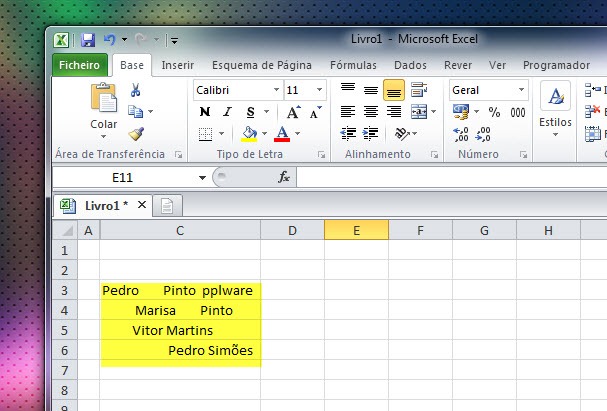Open the Undo history dropdown arrow
The image size is (607, 411).
tap(124, 39)
